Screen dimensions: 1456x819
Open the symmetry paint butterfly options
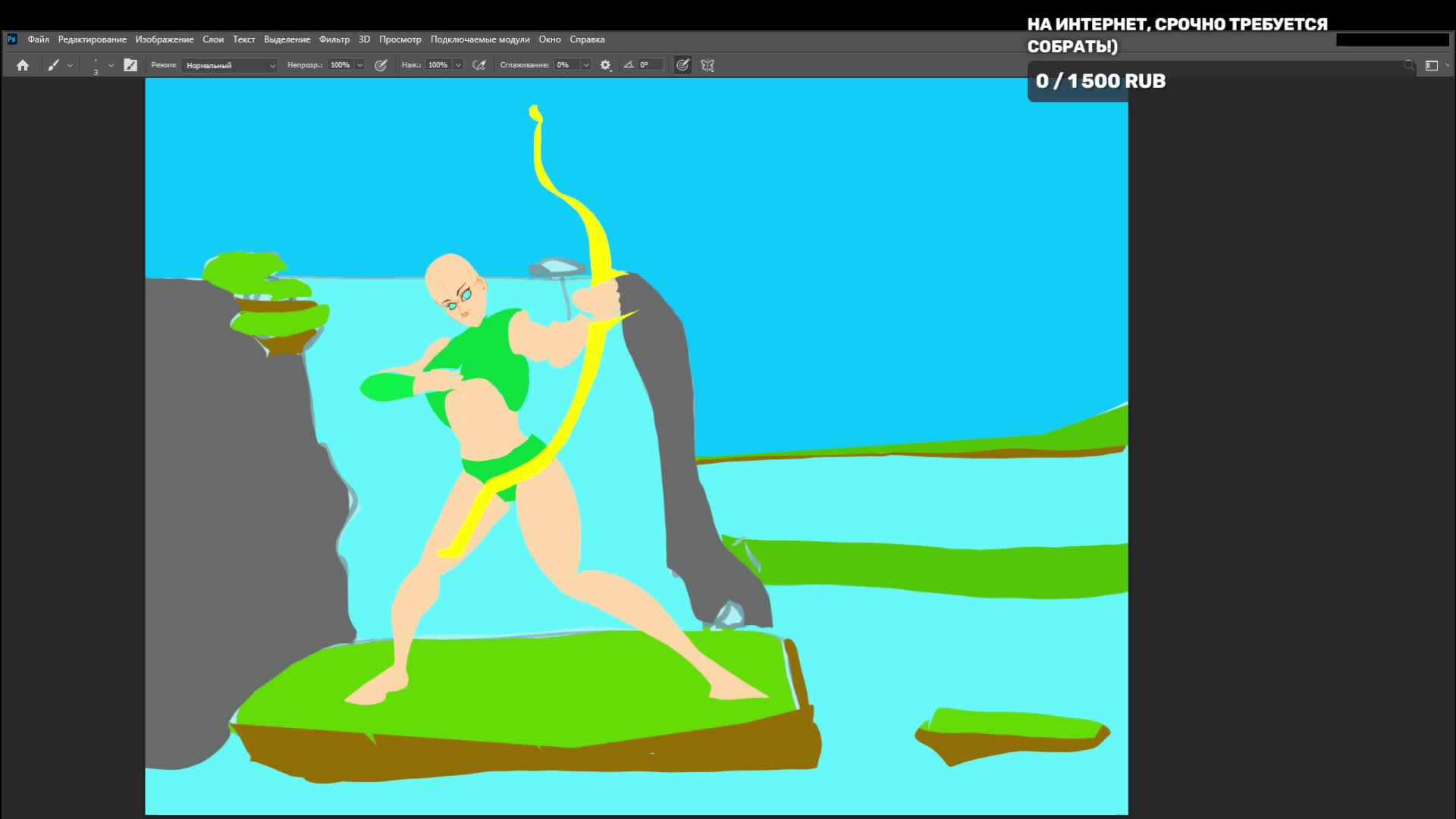click(708, 65)
